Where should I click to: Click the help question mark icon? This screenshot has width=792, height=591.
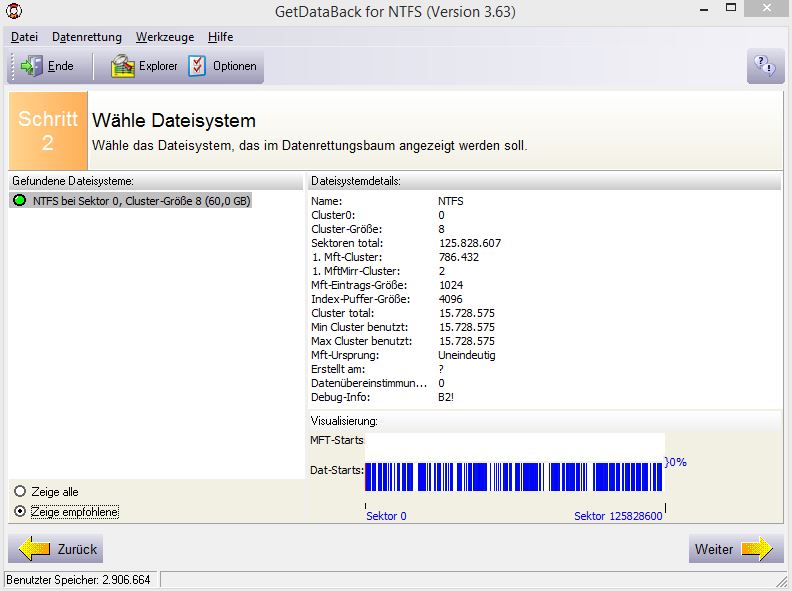point(765,66)
